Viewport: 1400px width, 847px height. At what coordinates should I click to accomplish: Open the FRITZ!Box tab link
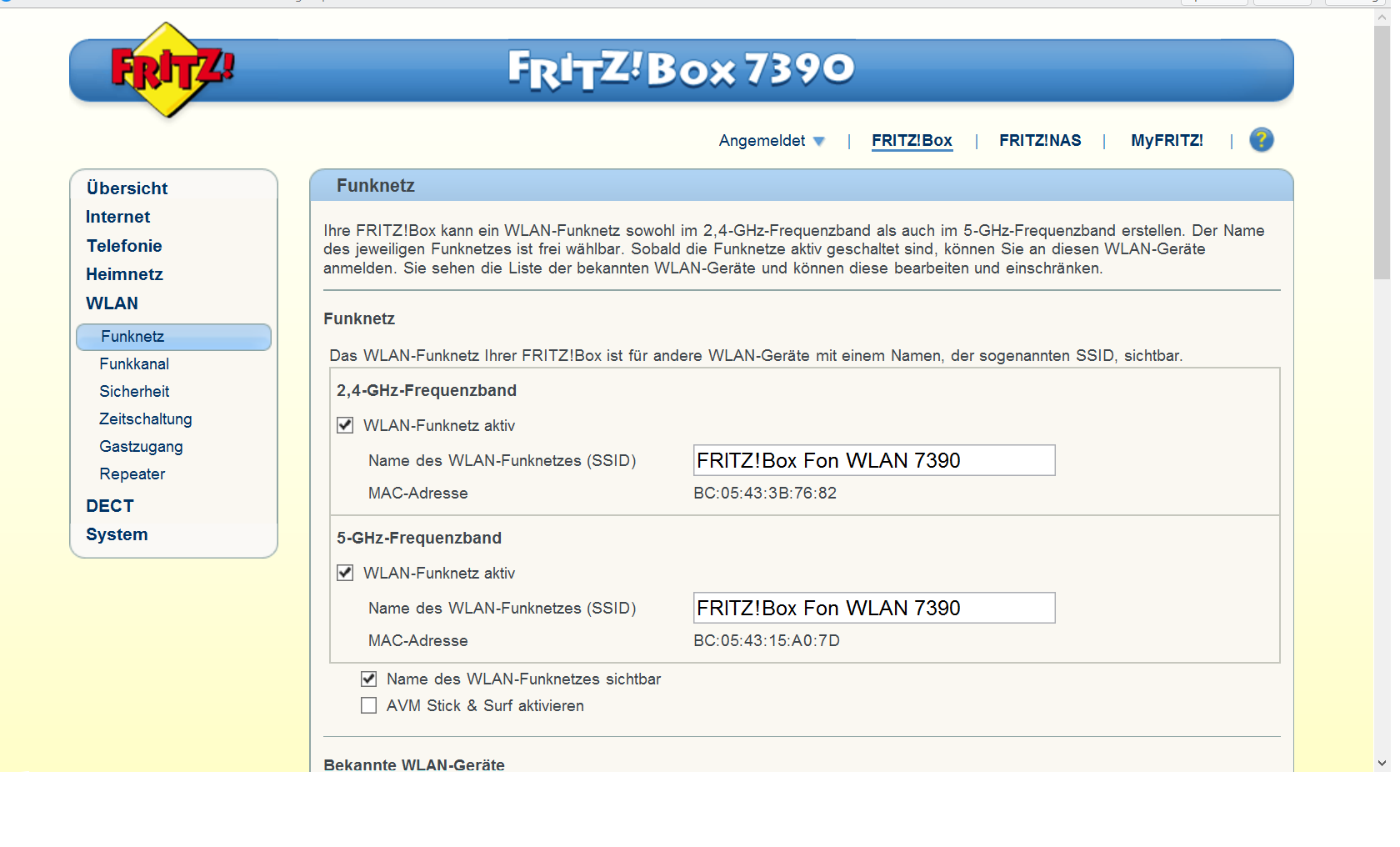912,140
